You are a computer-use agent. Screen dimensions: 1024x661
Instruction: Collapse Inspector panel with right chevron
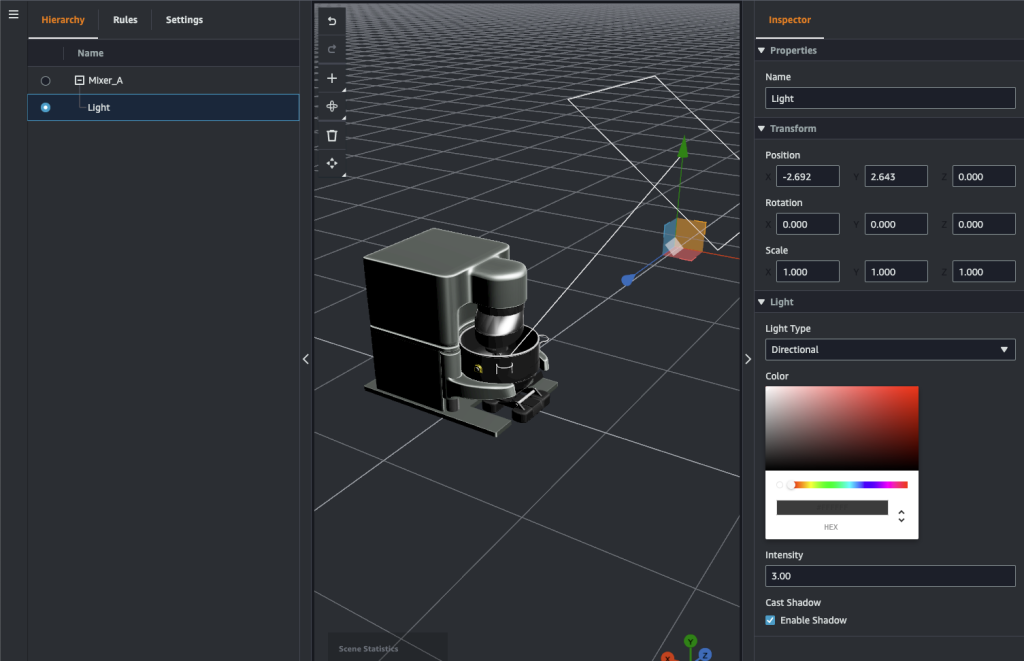pos(747,359)
